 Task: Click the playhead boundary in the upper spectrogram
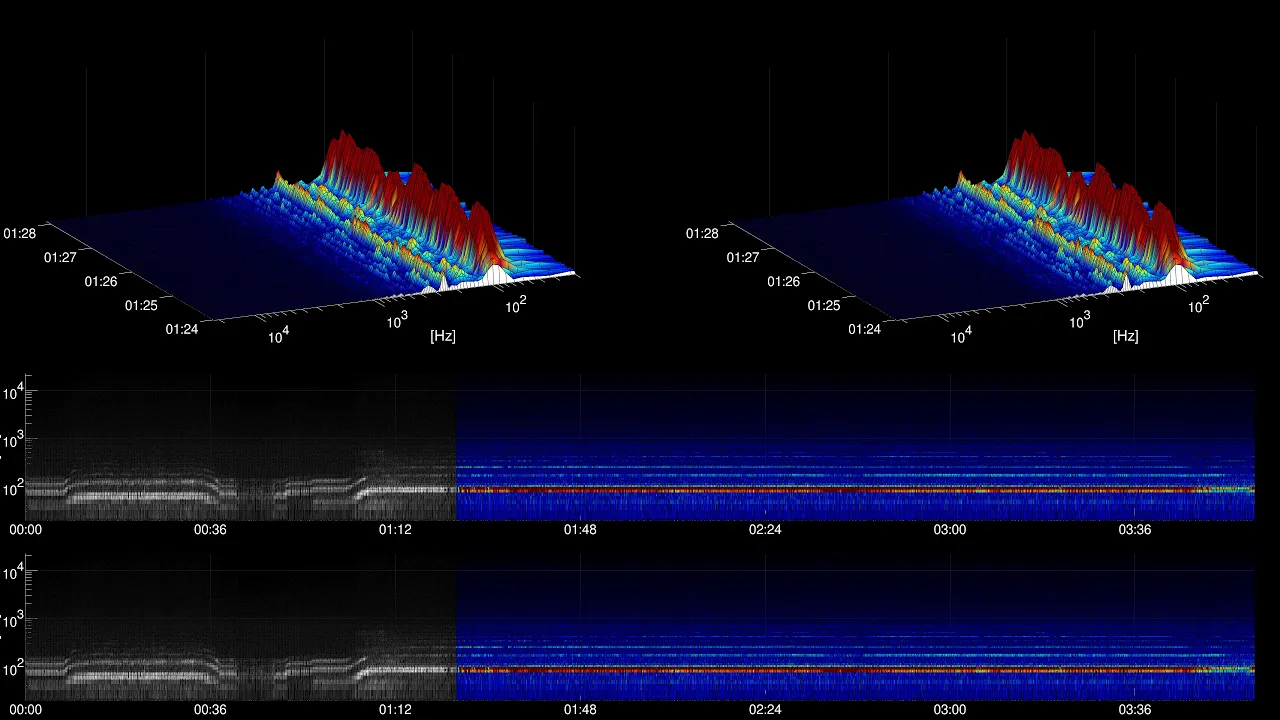456,448
